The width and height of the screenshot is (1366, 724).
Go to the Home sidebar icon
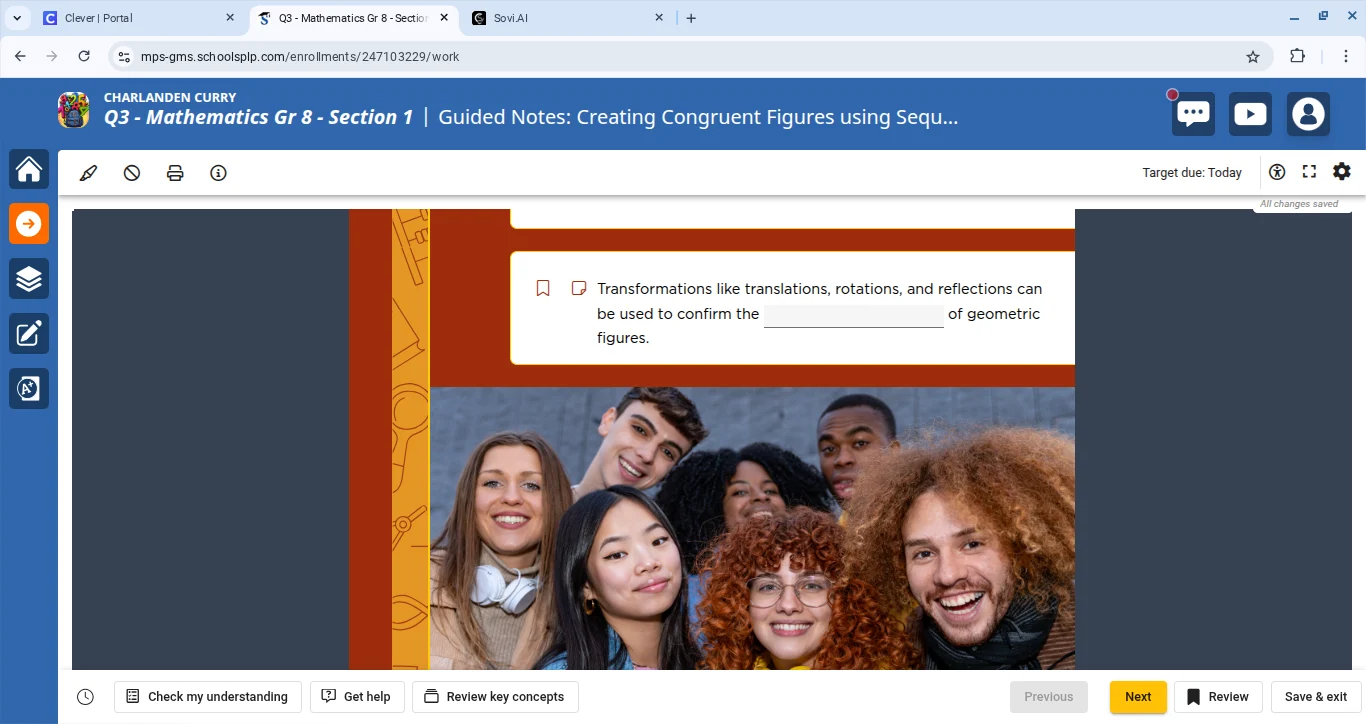(x=29, y=169)
